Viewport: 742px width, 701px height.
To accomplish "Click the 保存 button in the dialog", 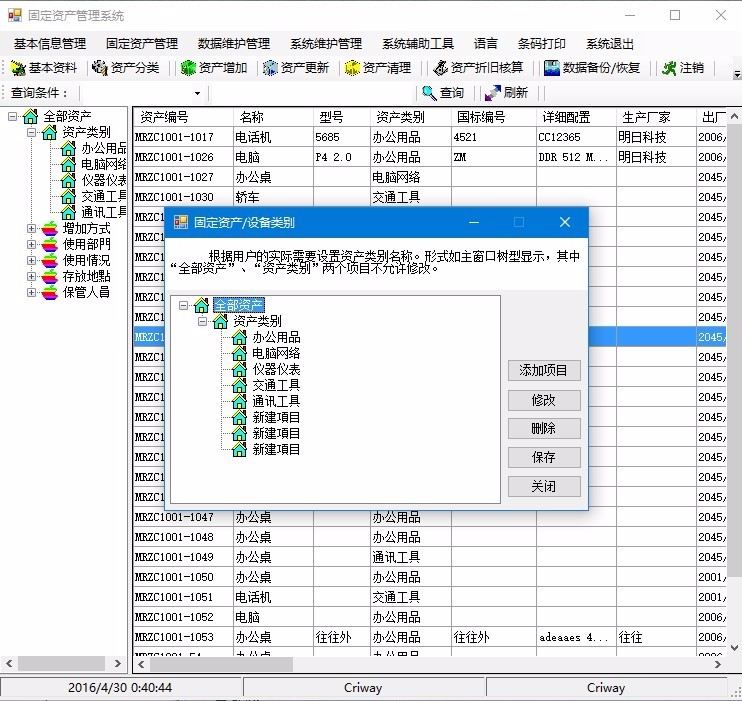I will pos(544,458).
